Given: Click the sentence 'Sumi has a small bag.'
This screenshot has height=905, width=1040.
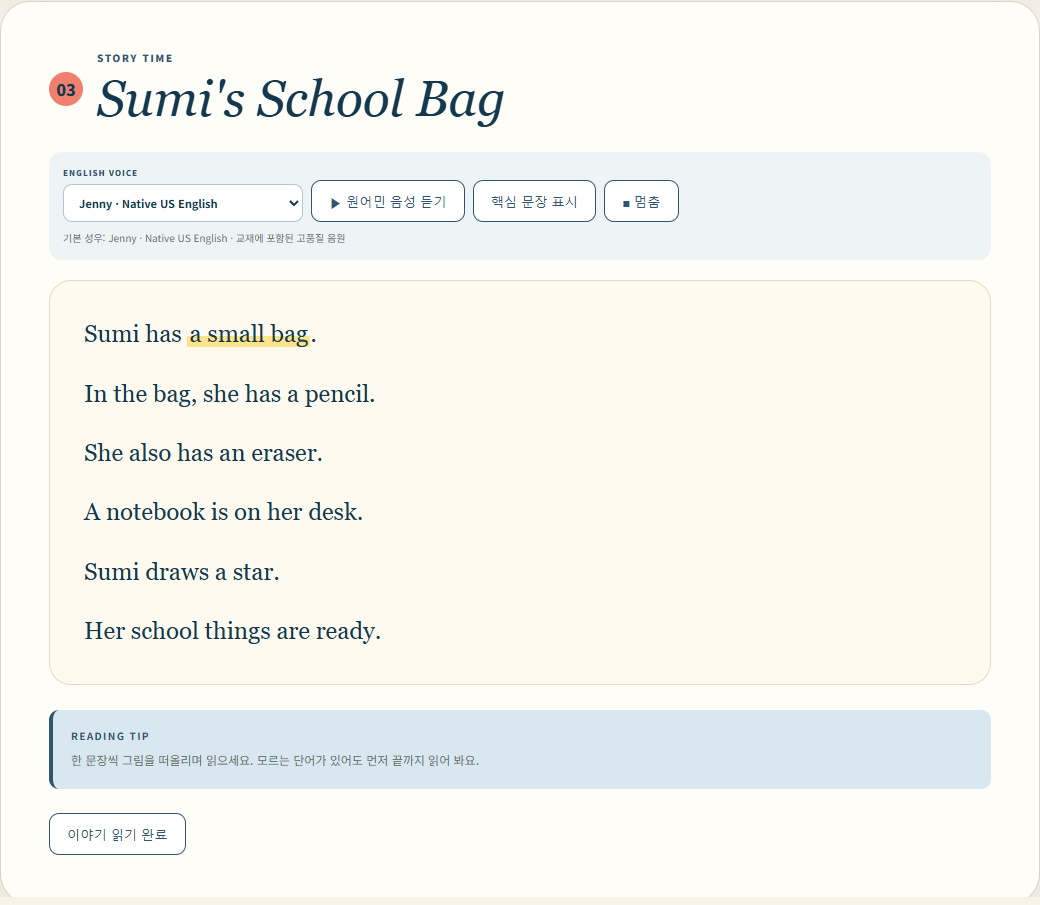Looking at the screenshot, I should 200,334.
